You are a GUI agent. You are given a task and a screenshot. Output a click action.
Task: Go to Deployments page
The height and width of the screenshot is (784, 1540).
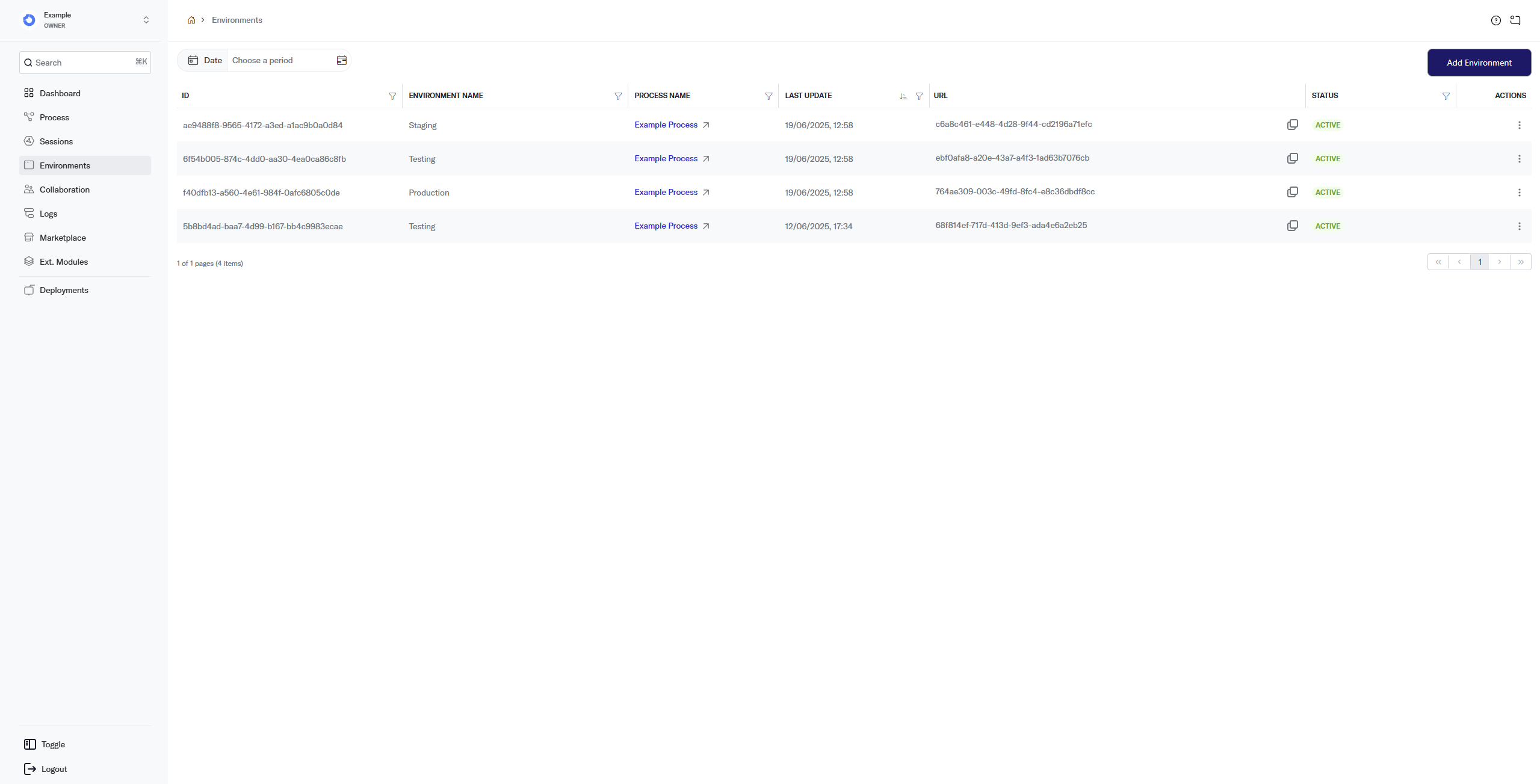[85, 290]
